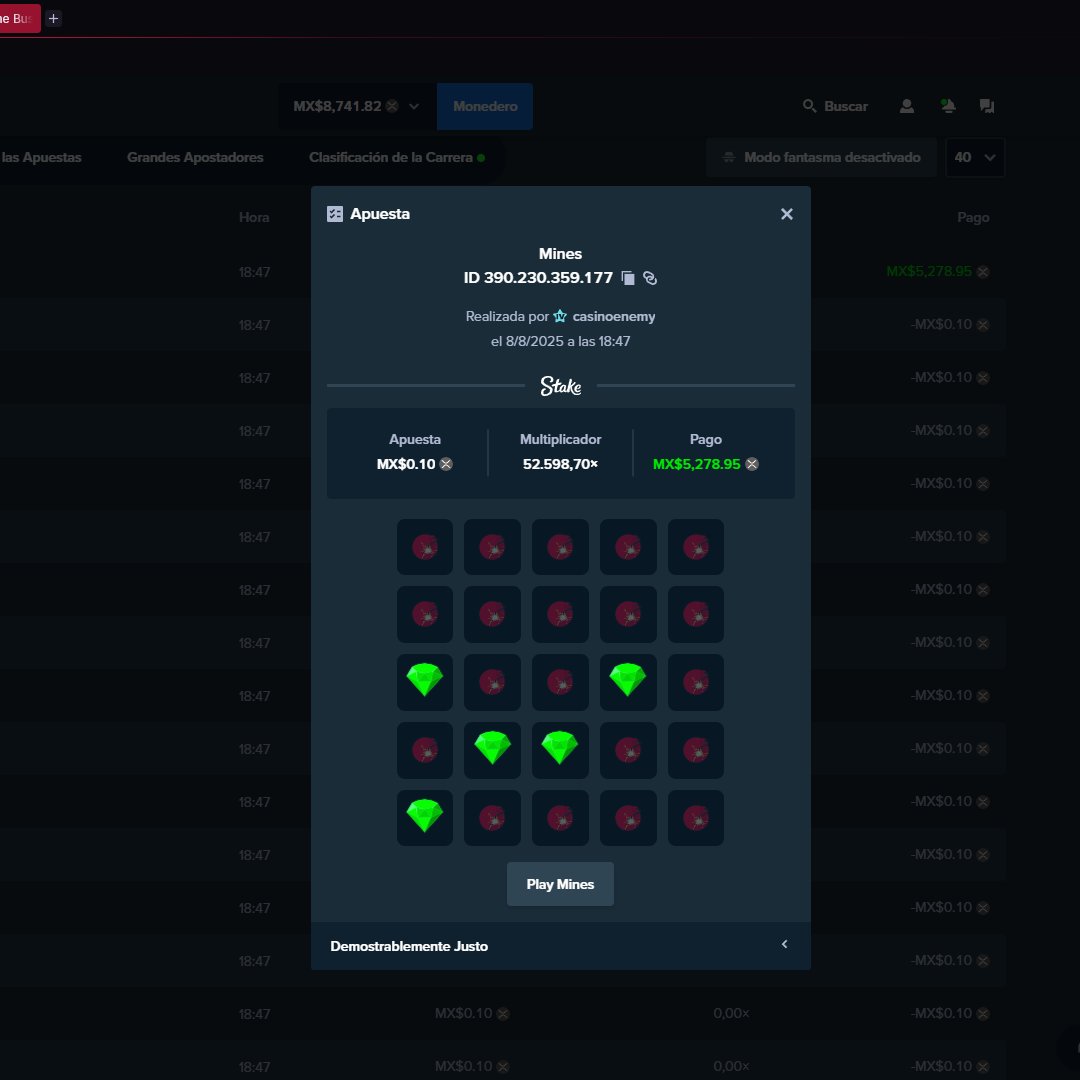
Task: Copy the bet link icon
Action: pos(650,278)
